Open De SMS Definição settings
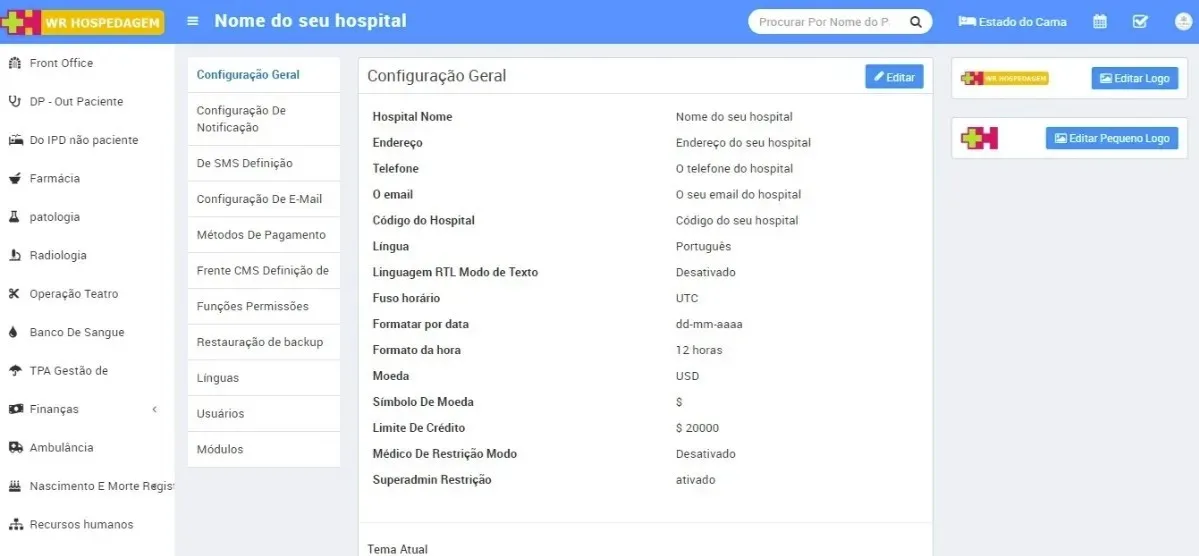Viewport: 1199px width, 556px height. pos(264,164)
